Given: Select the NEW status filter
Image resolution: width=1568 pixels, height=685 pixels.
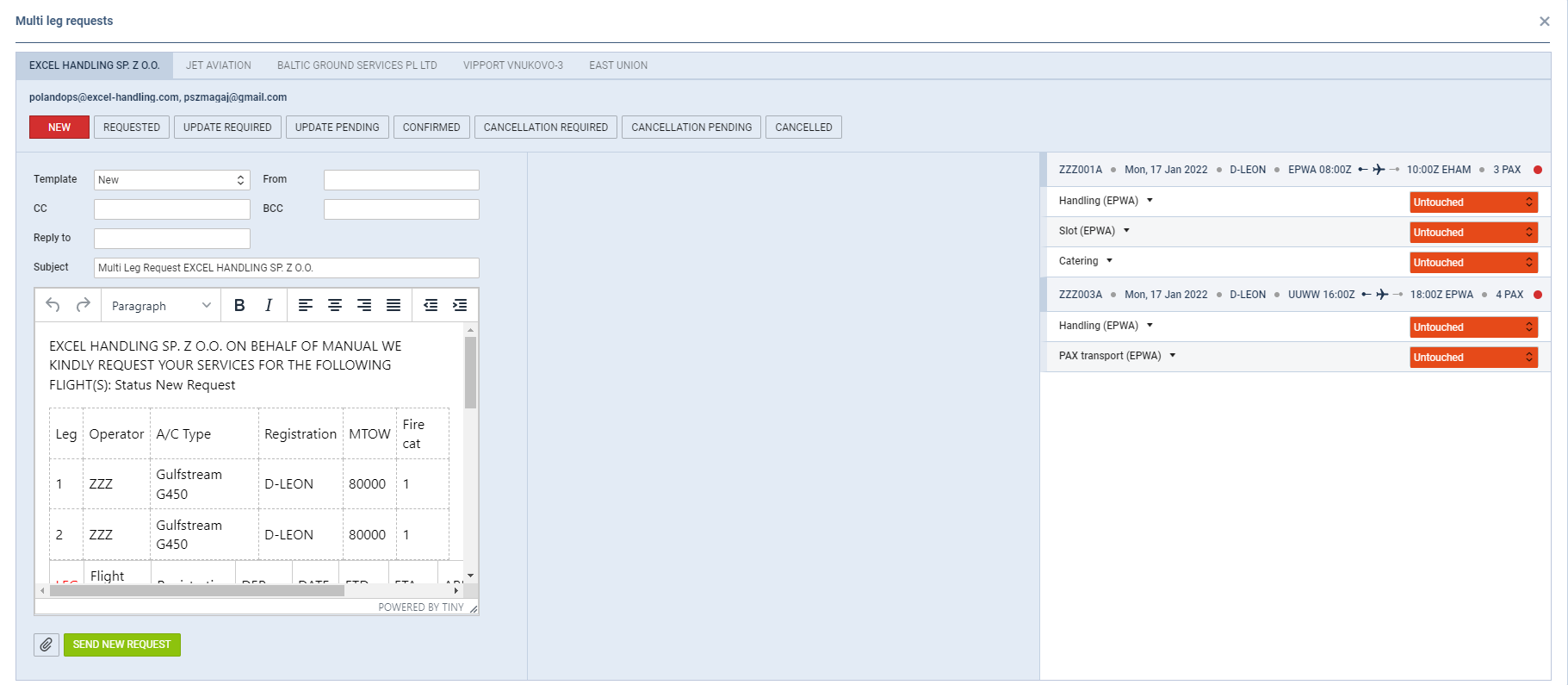Looking at the screenshot, I should (59, 128).
